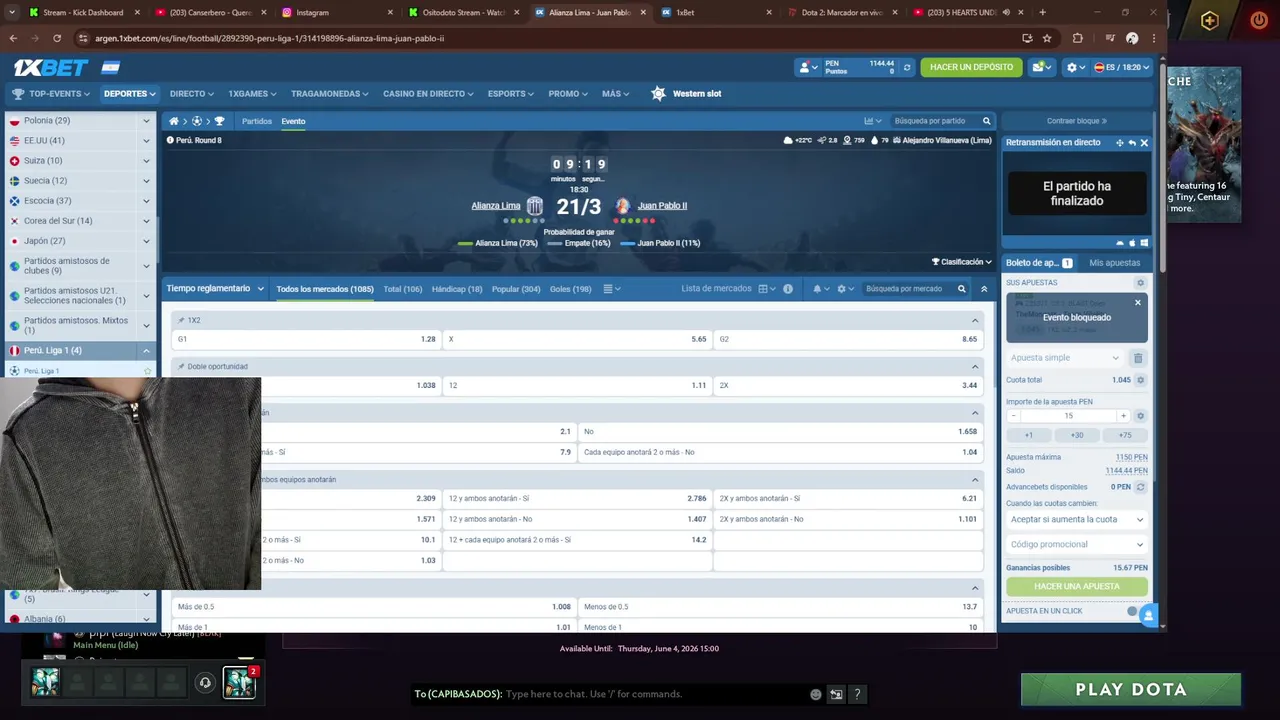Open the ESPORTS menu
Viewport: 1280px width, 720px height.
[x=511, y=94]
